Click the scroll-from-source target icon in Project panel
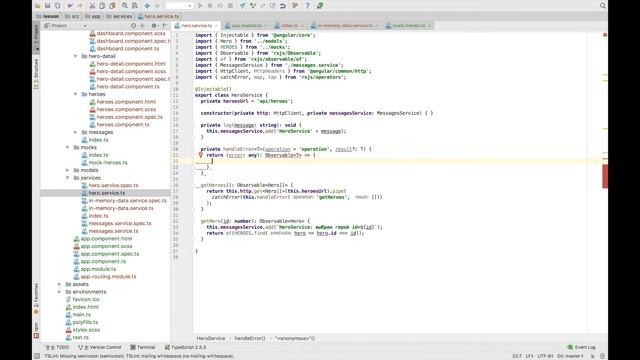The width and height of the screenshot is (640, 360). point(133,26)
